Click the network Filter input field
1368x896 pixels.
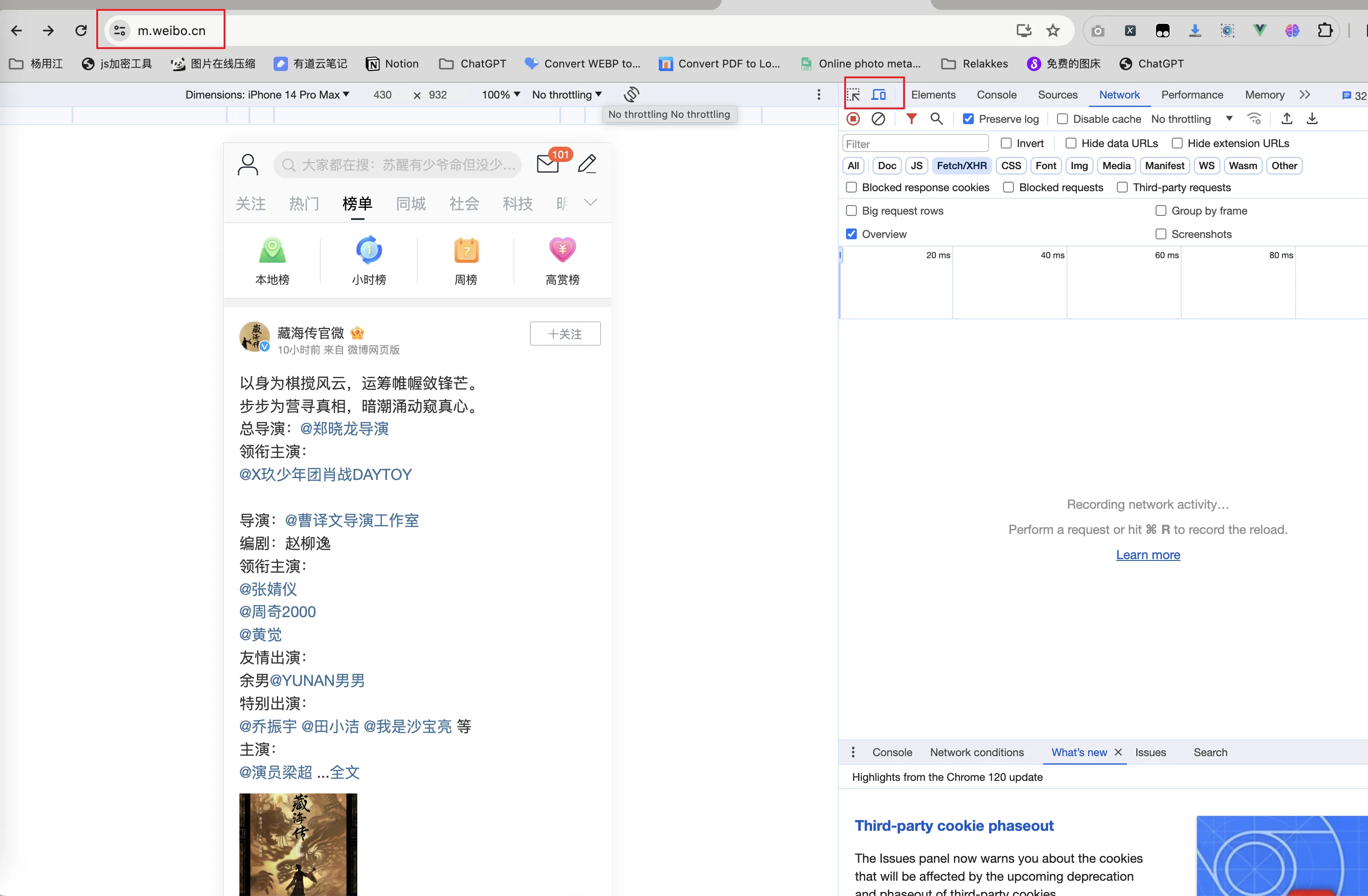(915, 143)
